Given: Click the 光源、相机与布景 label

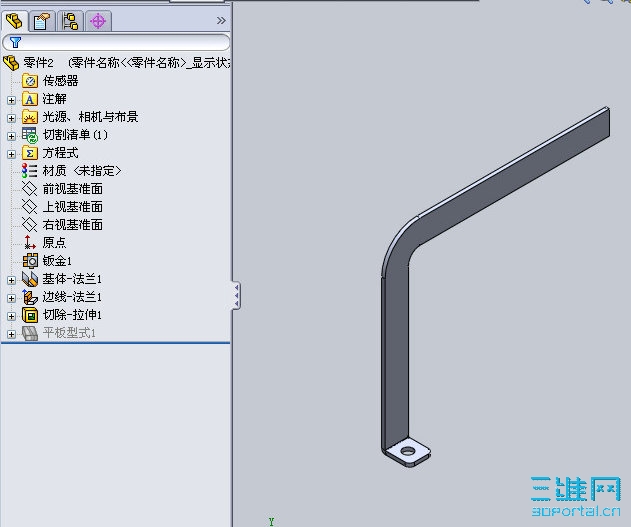Looking at the screenshot, I should click(90, 117).
